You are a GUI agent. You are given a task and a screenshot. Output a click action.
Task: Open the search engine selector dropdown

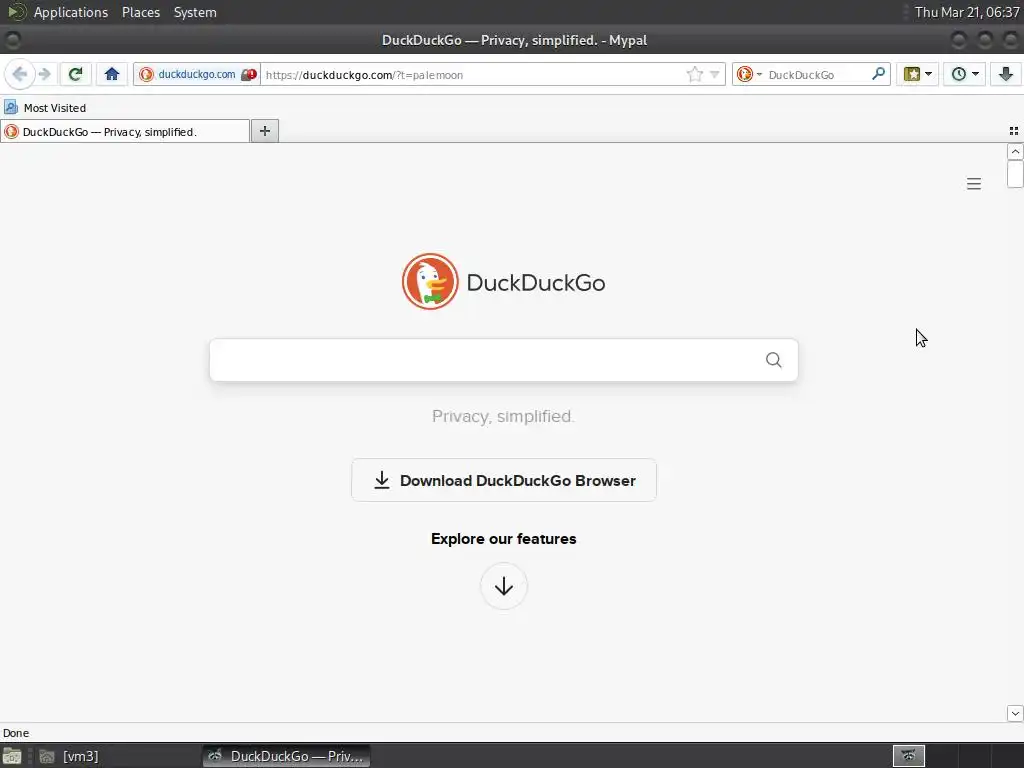pyautogui.click(x=749, y=74)
